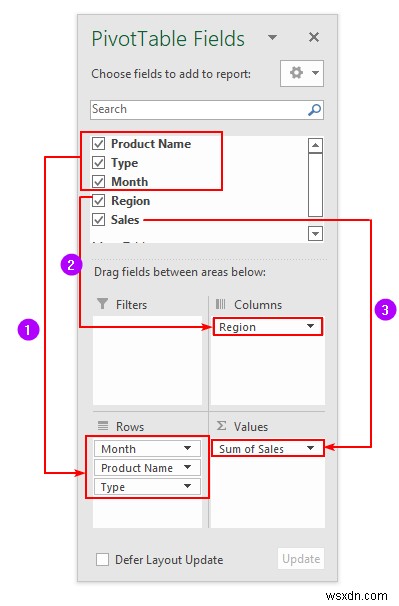Uncheck the Type field checkbox

(x=99, y=163)
